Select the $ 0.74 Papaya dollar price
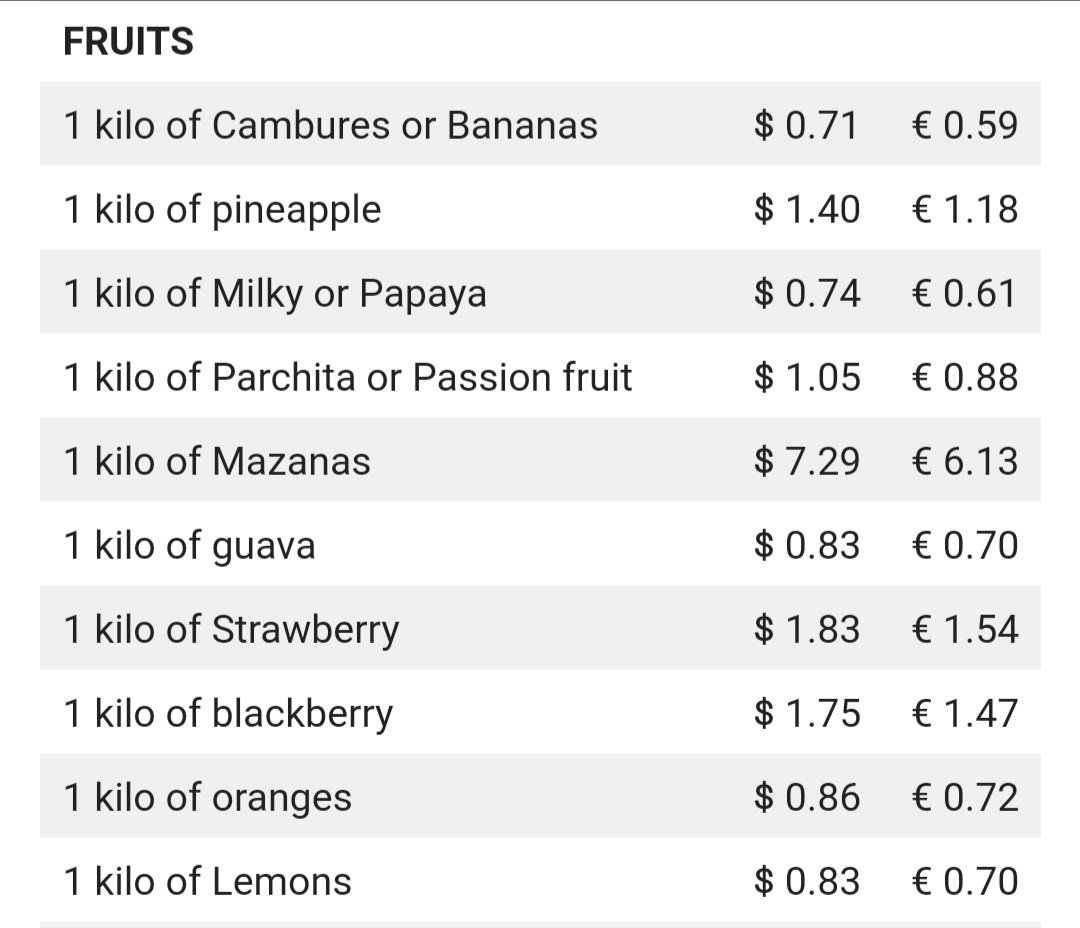Screen dimensions: 1080x928 click(807, 293)
